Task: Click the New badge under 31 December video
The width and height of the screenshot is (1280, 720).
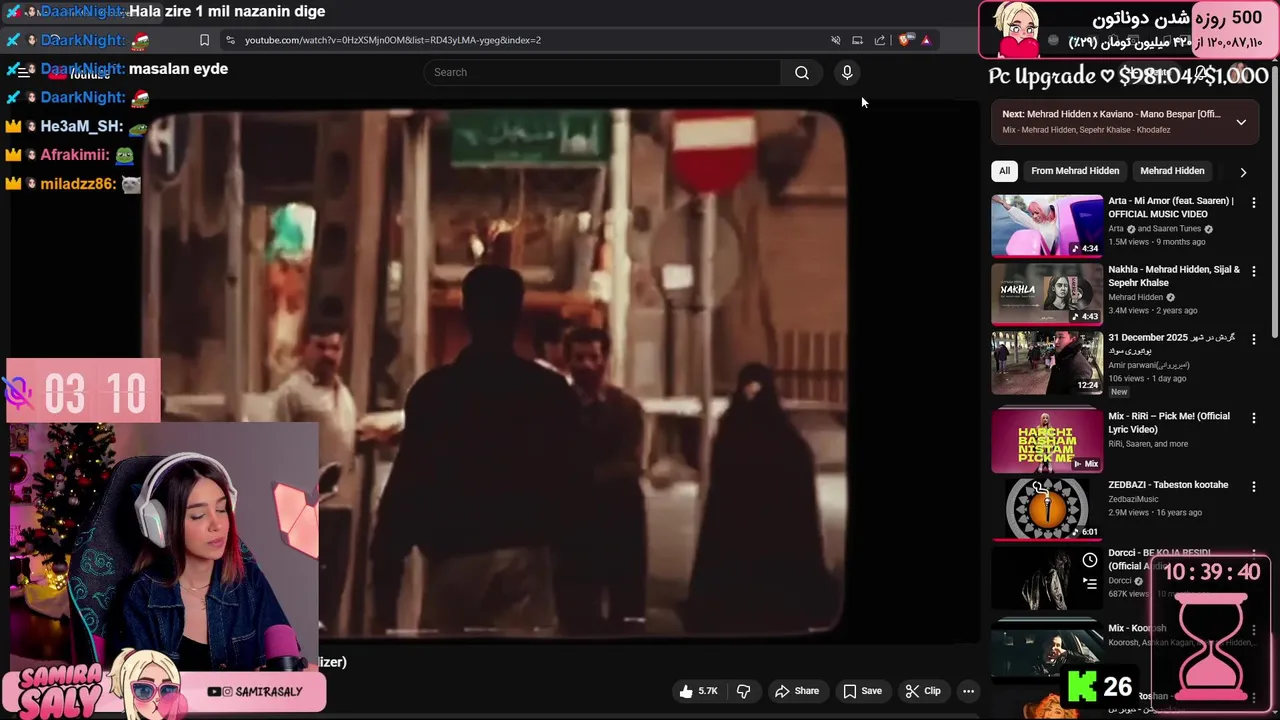Action: pyautogui.click(x=1119, y=392)
